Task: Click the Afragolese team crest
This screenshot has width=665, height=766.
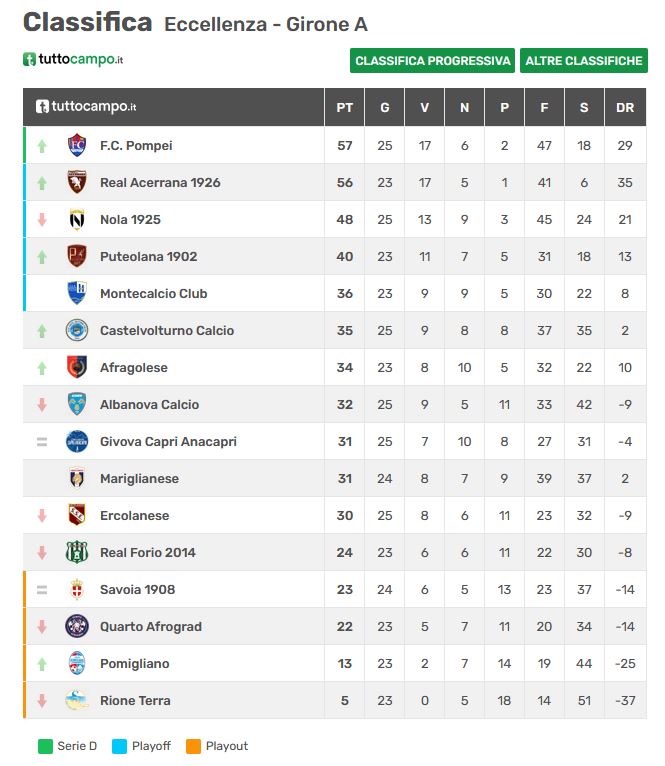Action: [77, 367]
